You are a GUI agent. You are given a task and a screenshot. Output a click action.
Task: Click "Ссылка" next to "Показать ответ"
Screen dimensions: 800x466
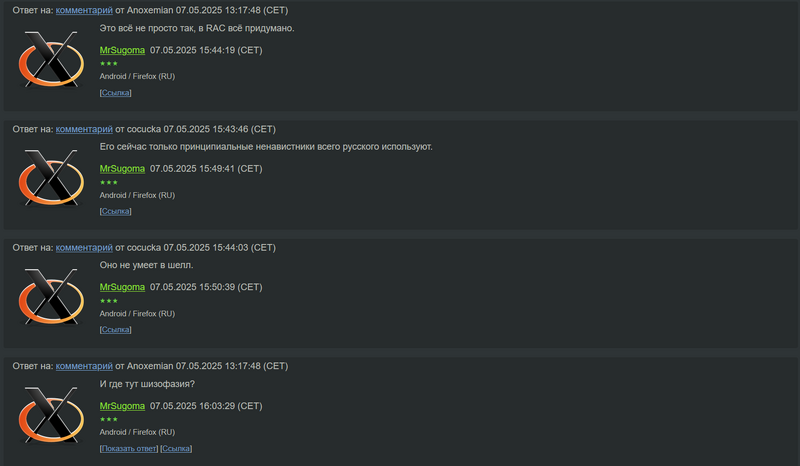177,449
